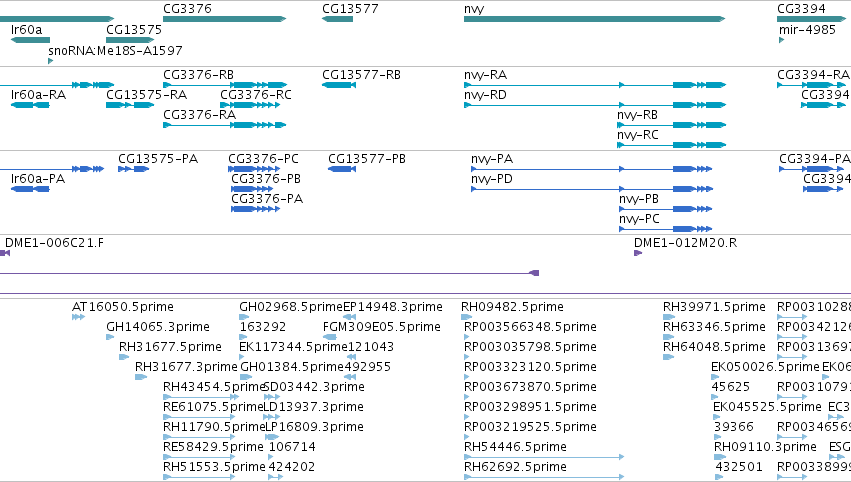Screen dimensions: 851x482
Task: Select protein CG3376-PC
Action: (254, 169)
